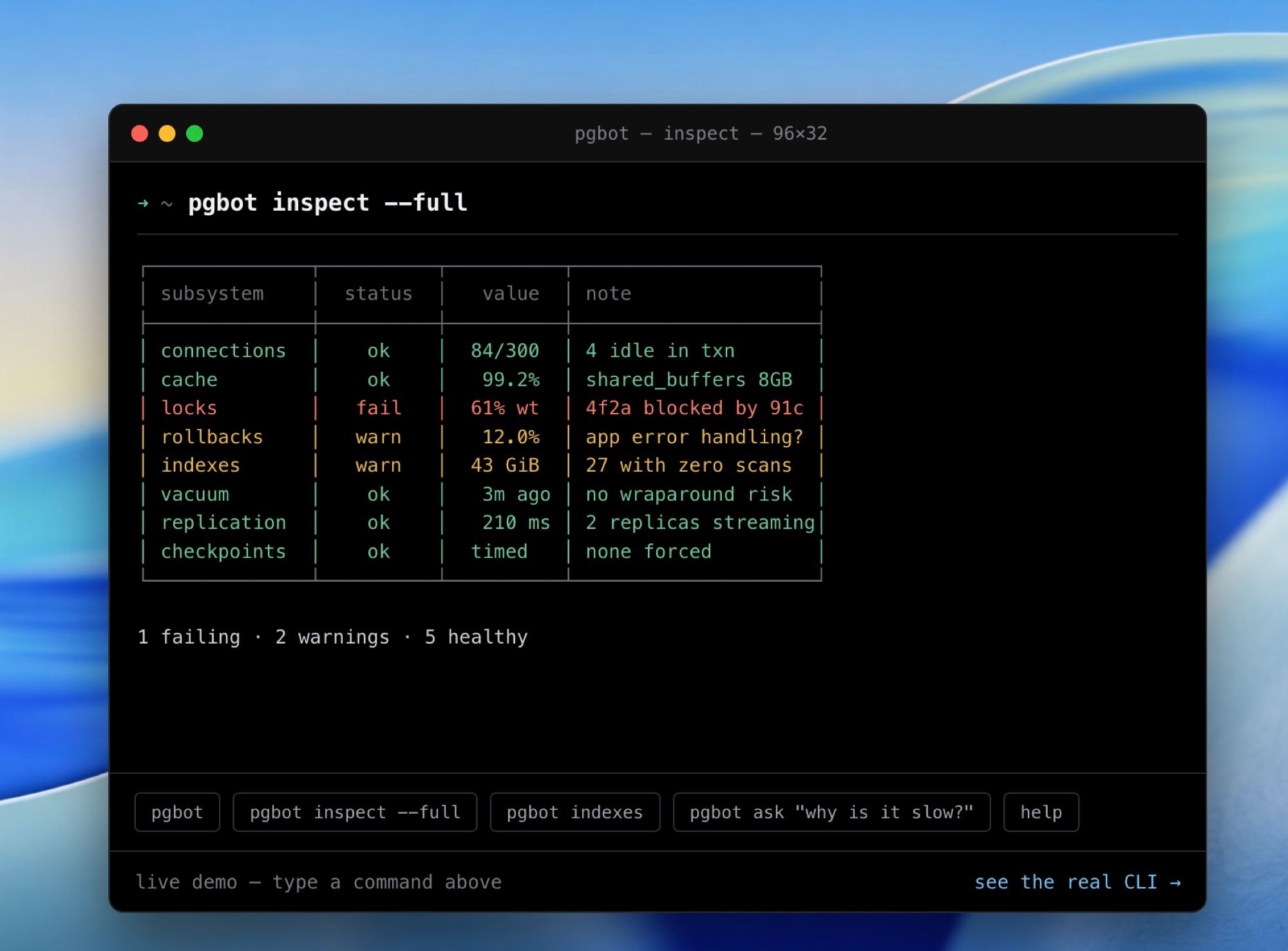Click the '99.2%' cache value
The width and height of the screenshot is (1288, 951).
coord(511,379)
